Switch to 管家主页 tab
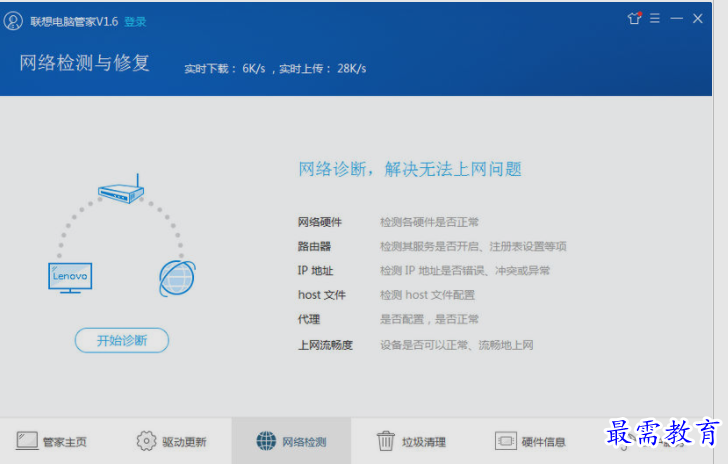 click(x=51, y=441)
